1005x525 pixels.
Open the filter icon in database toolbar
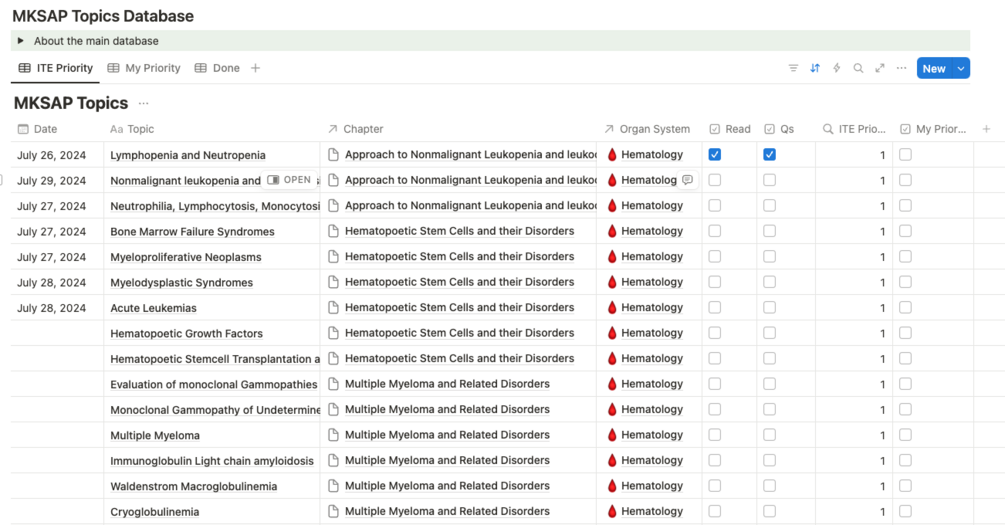[793, 68]
